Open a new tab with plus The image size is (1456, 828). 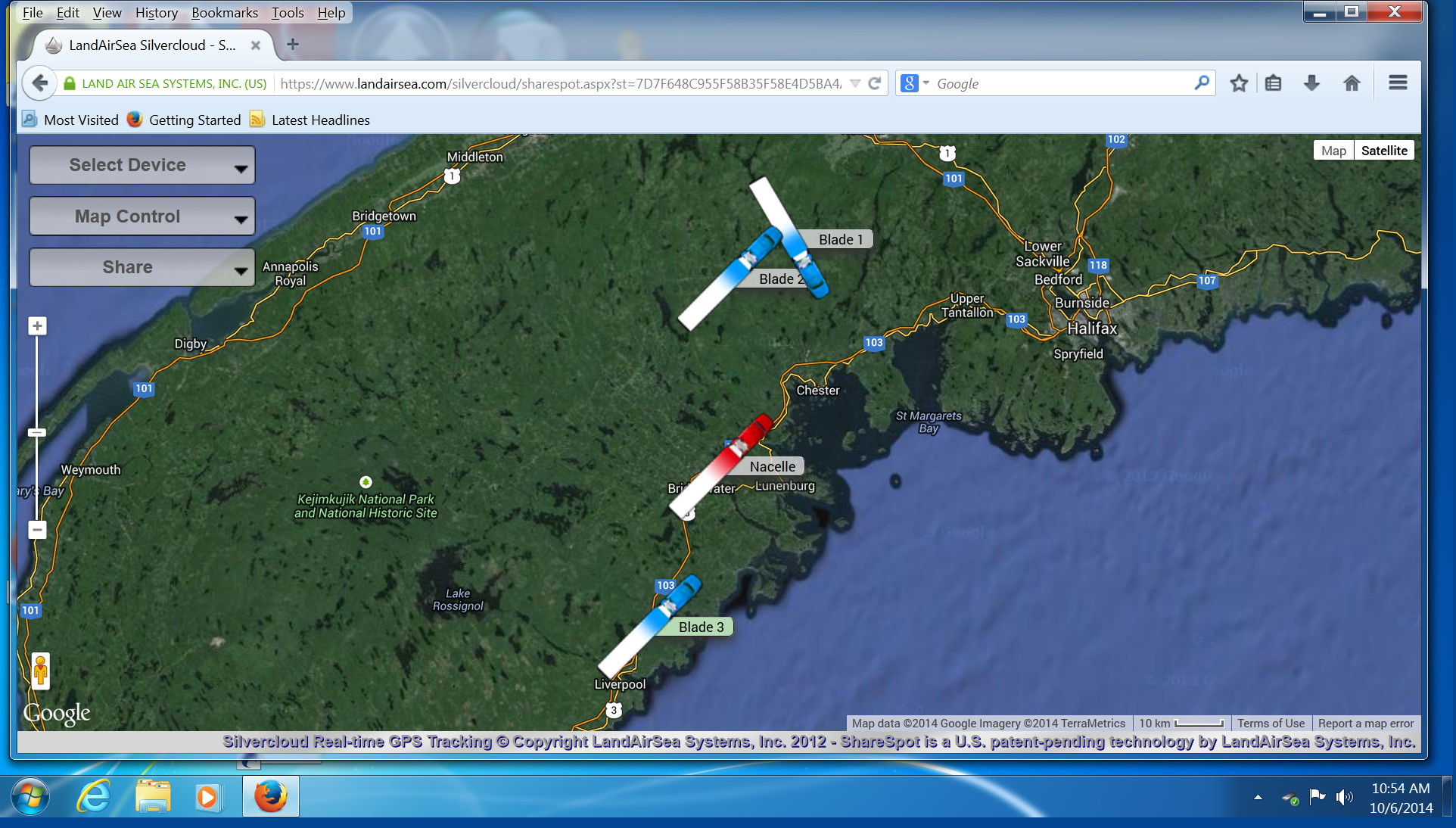293,45
